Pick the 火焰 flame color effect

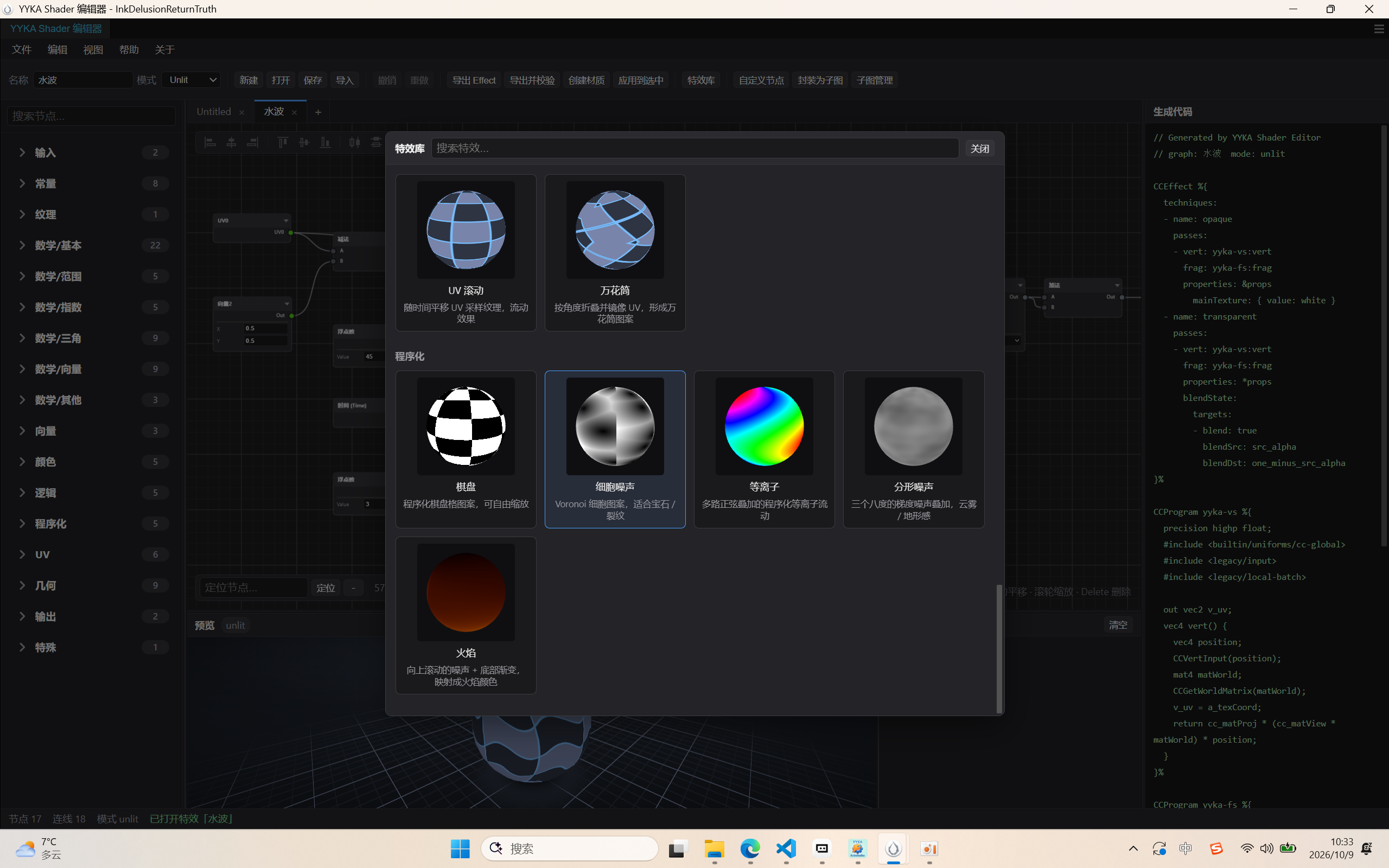(466, 615)
